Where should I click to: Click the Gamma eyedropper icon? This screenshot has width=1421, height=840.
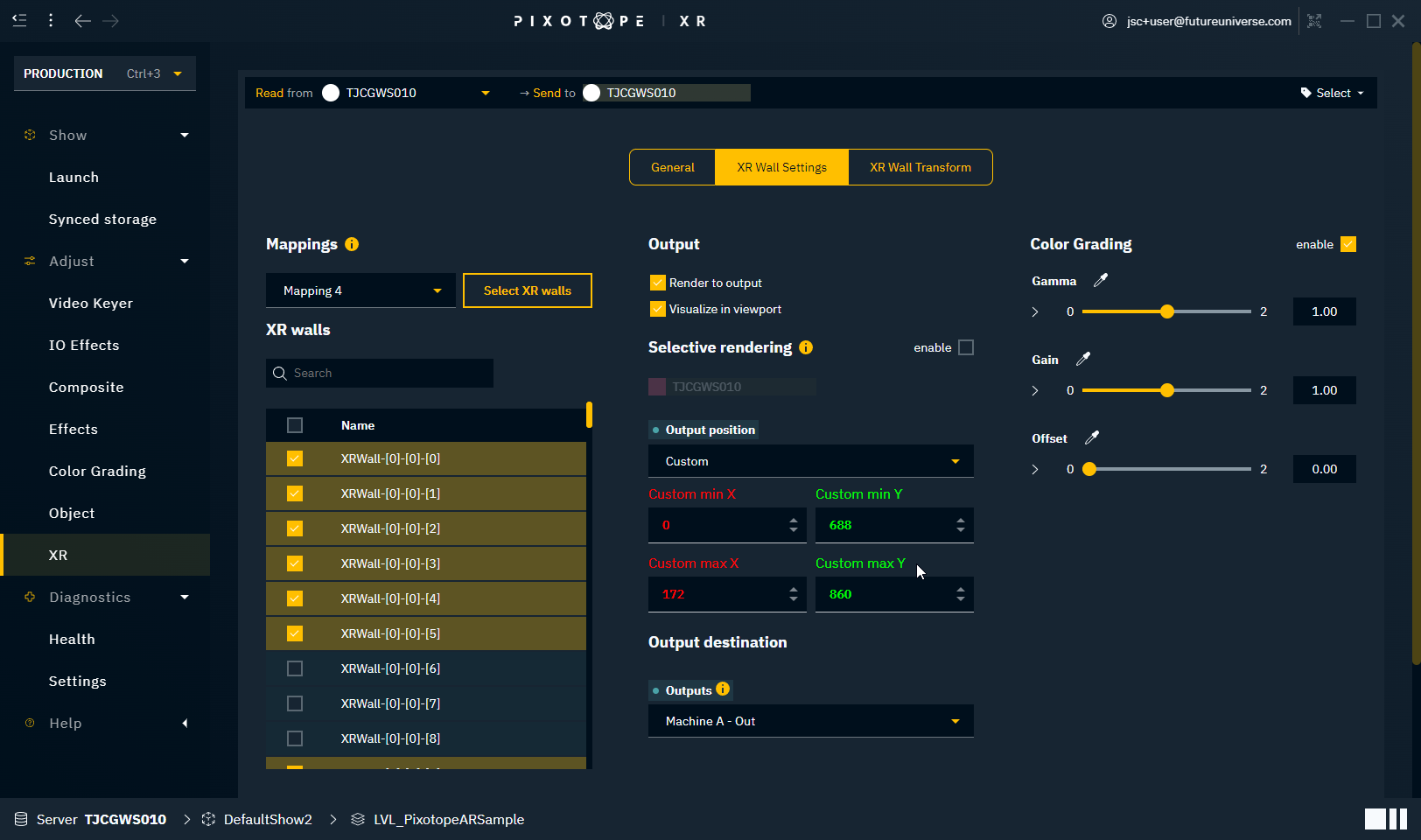[1101, 281]
